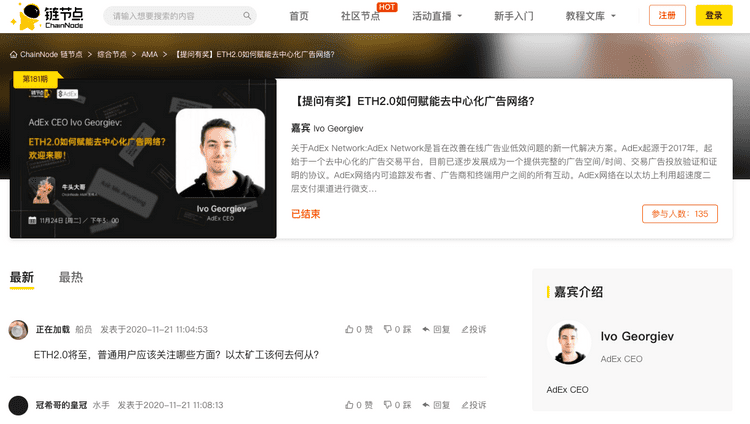Reply to the comment by 冠希哥的皇冠

point(436,405)
